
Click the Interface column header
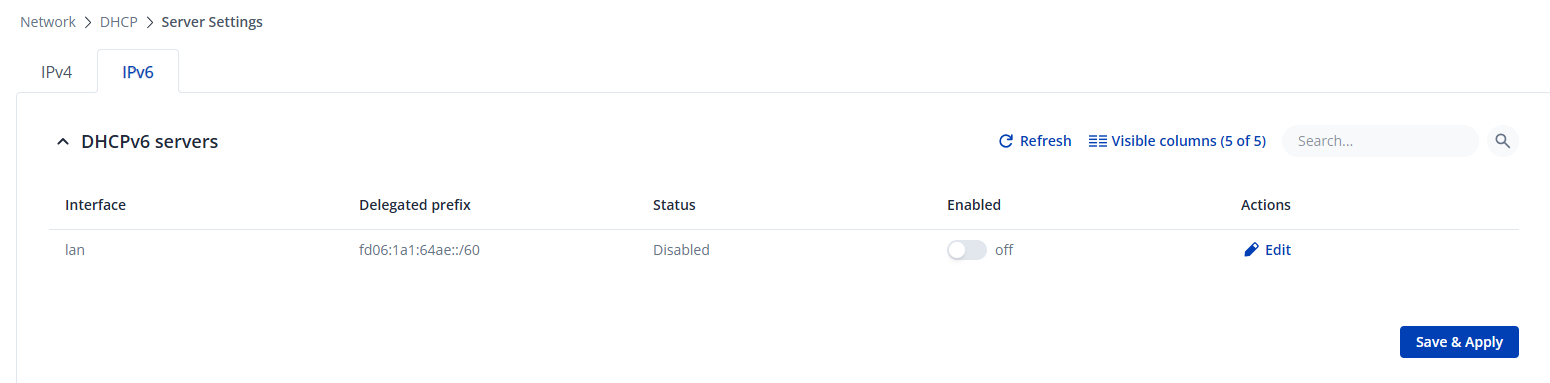click(x=95, y=205)
